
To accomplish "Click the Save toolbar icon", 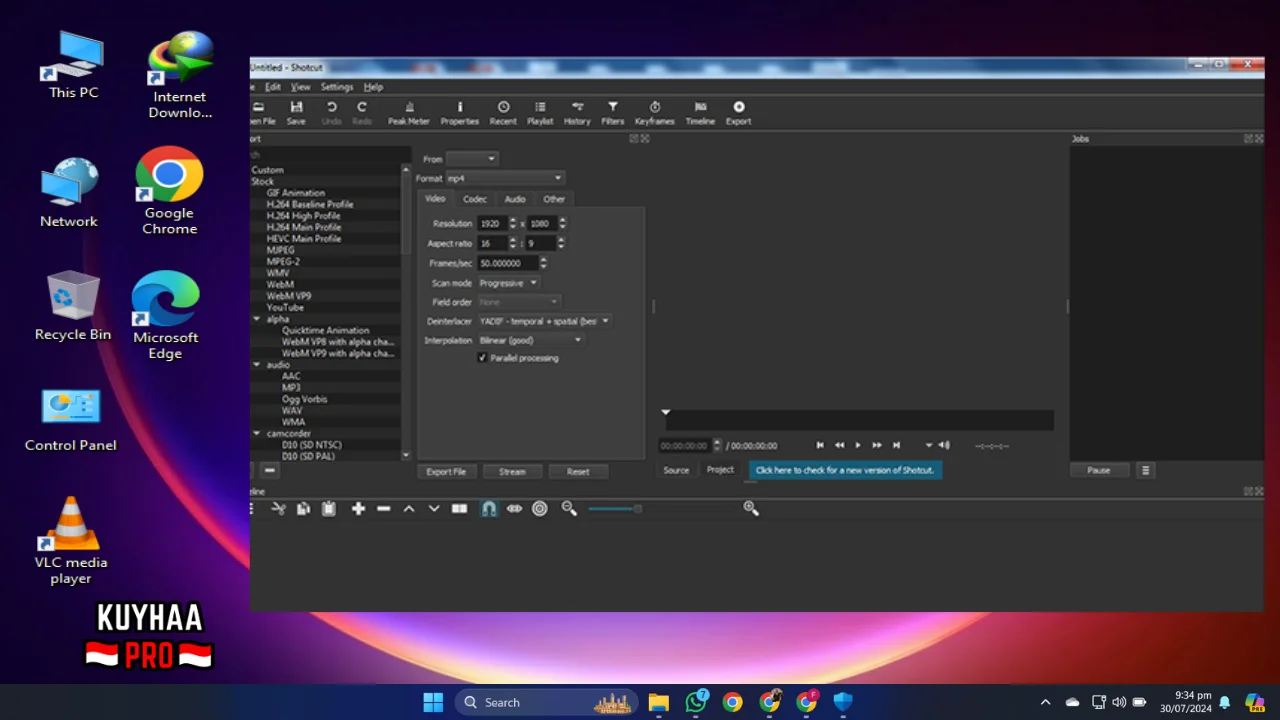I will pos(296,113).
